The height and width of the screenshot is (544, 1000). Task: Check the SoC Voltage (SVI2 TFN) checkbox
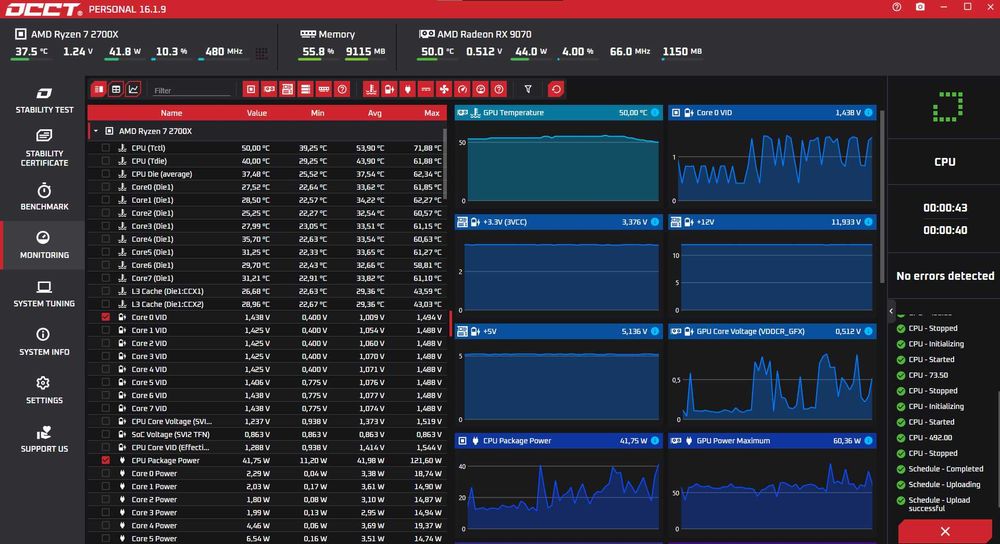(x=105, y=434)
